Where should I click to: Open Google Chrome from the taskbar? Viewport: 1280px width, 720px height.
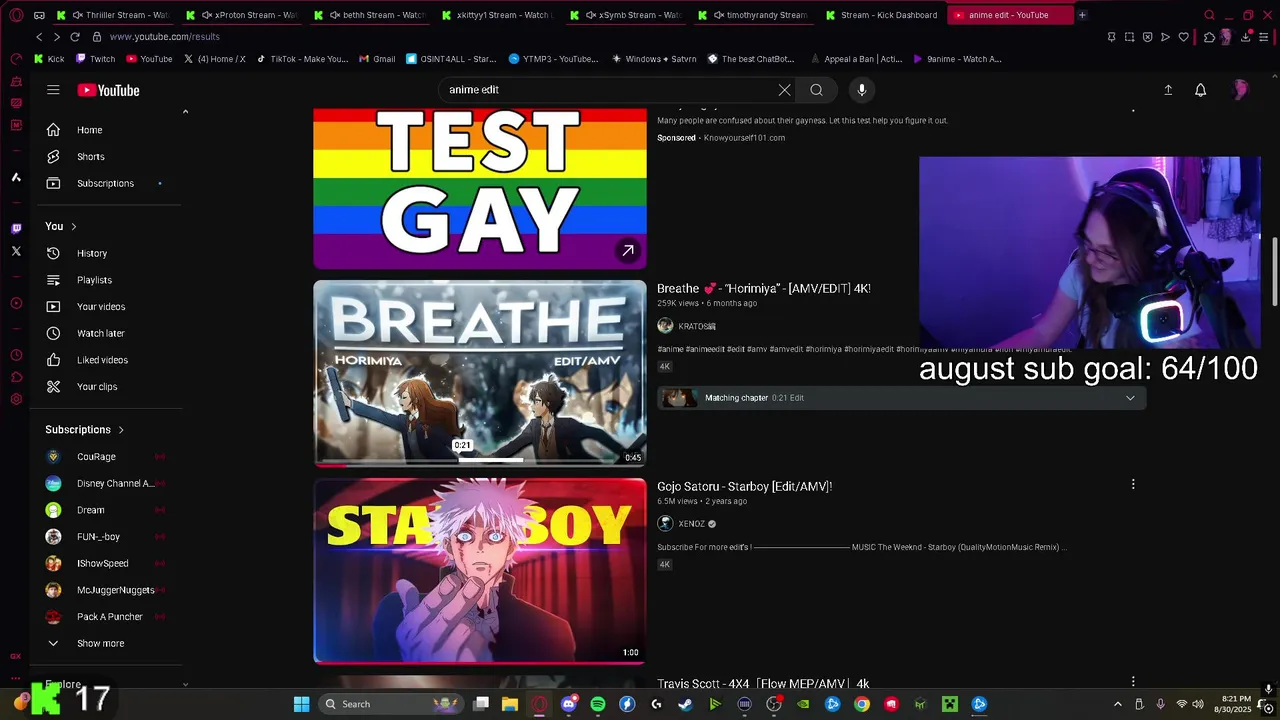click(862, 704)
